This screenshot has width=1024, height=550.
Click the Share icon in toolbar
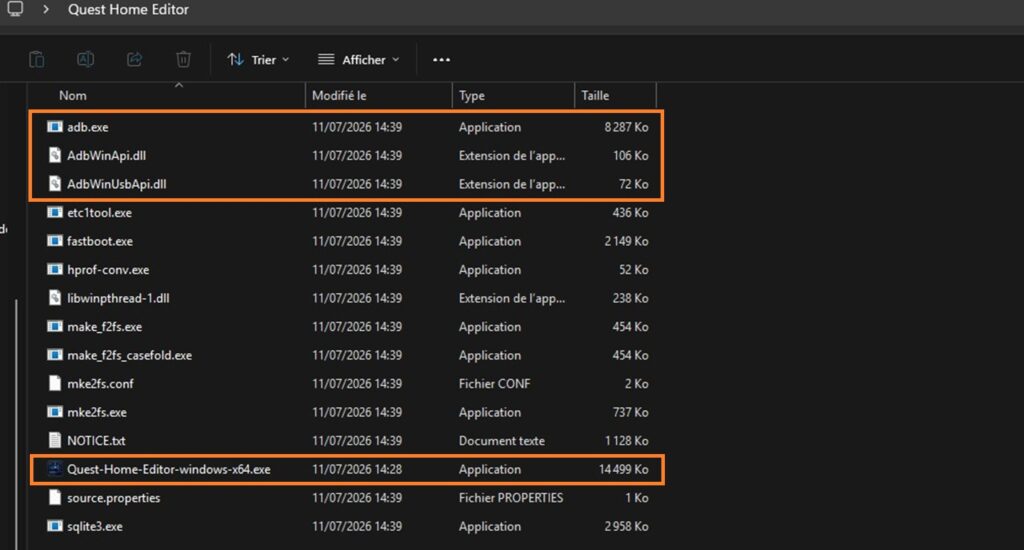[135, 59]
